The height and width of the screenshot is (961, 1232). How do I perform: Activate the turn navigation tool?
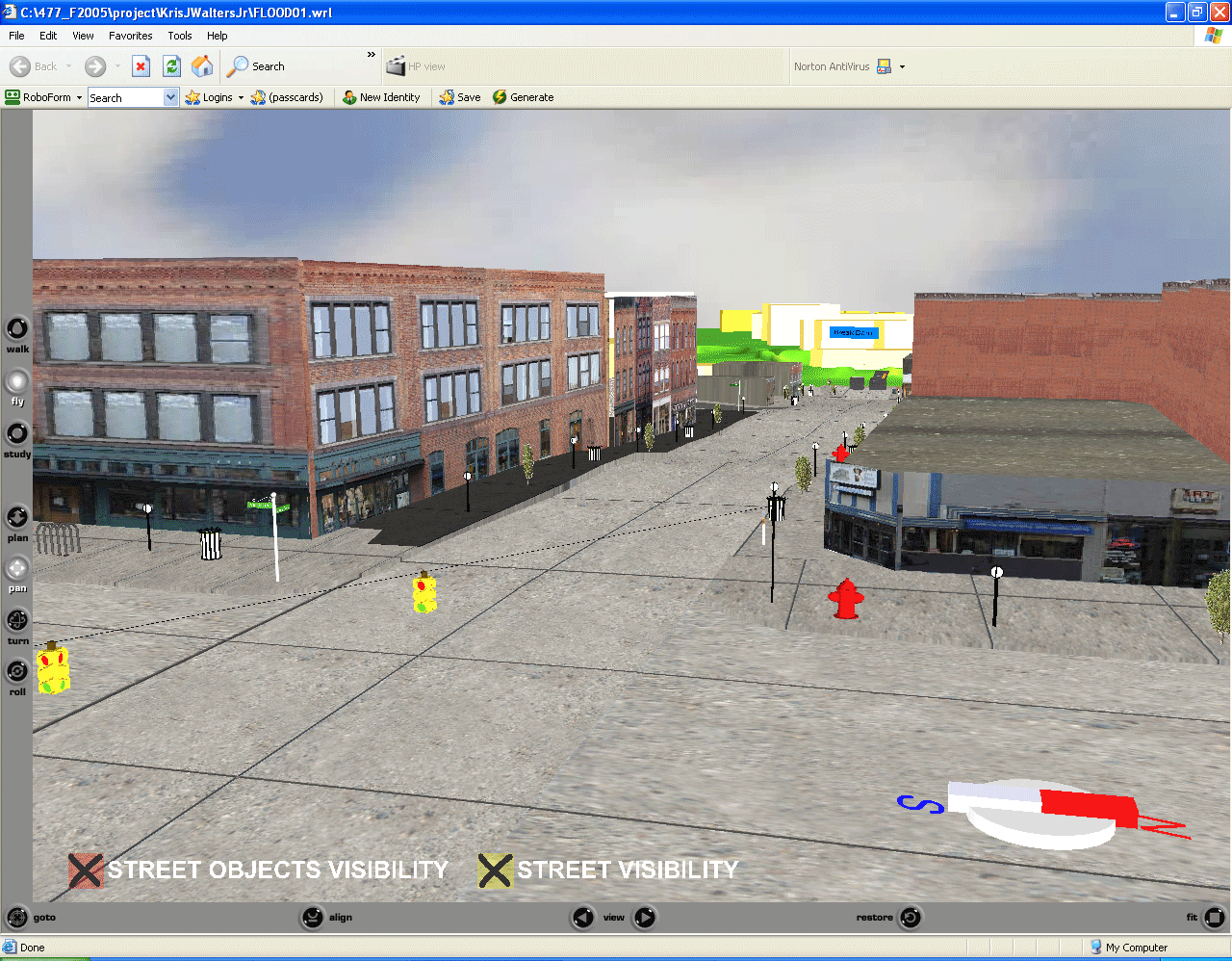coord(17,620)
